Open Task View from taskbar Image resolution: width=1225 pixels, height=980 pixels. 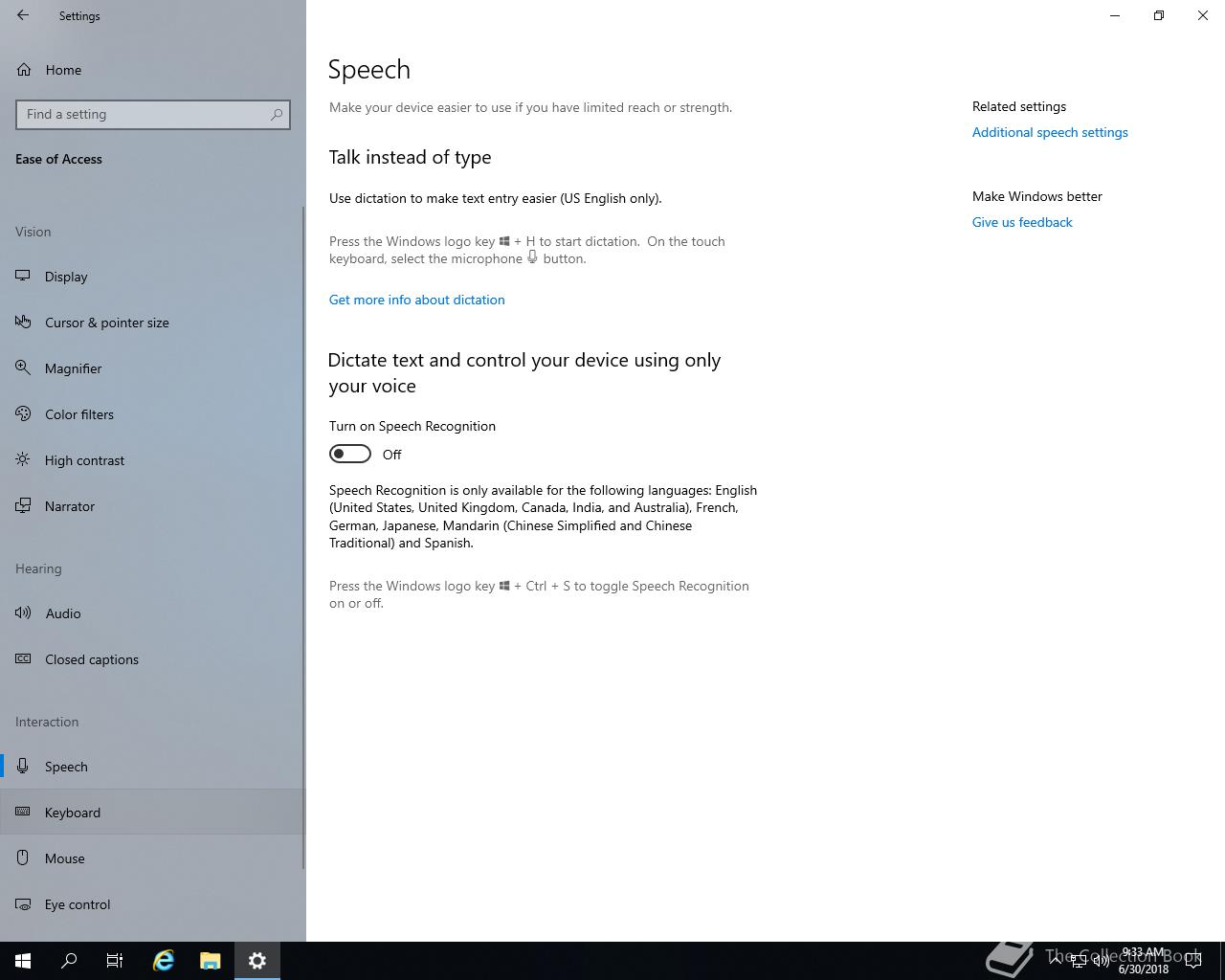115,961
